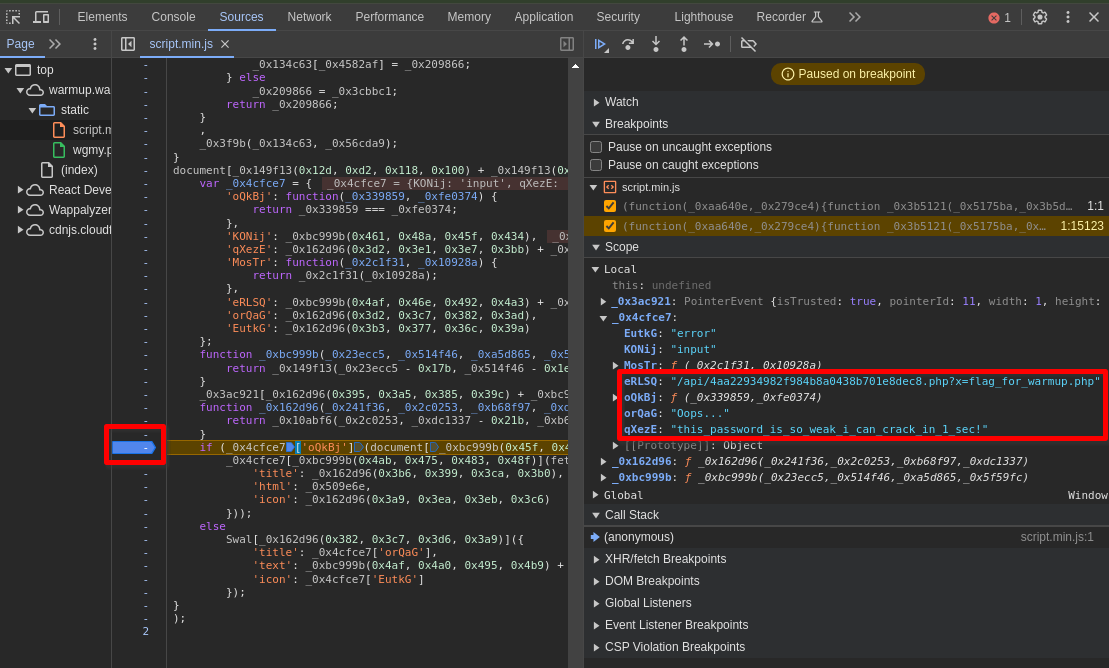Image resolution: width=1109 pixels, height=668 pixels.
Task: Activate the inspect element picker icon
Action: click(x=13, y=17)
